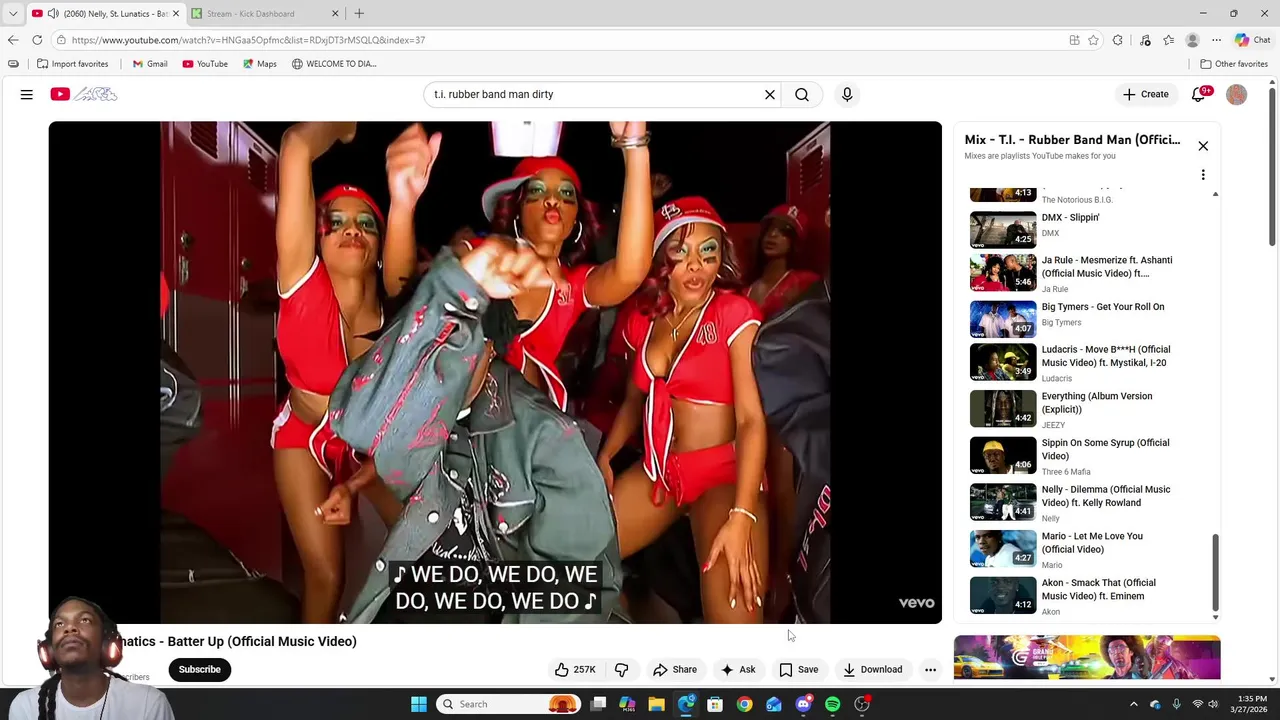Open the Maps bookmark
The width and height of the screenshot is (1280, 720).
click(x=259, y=63)
